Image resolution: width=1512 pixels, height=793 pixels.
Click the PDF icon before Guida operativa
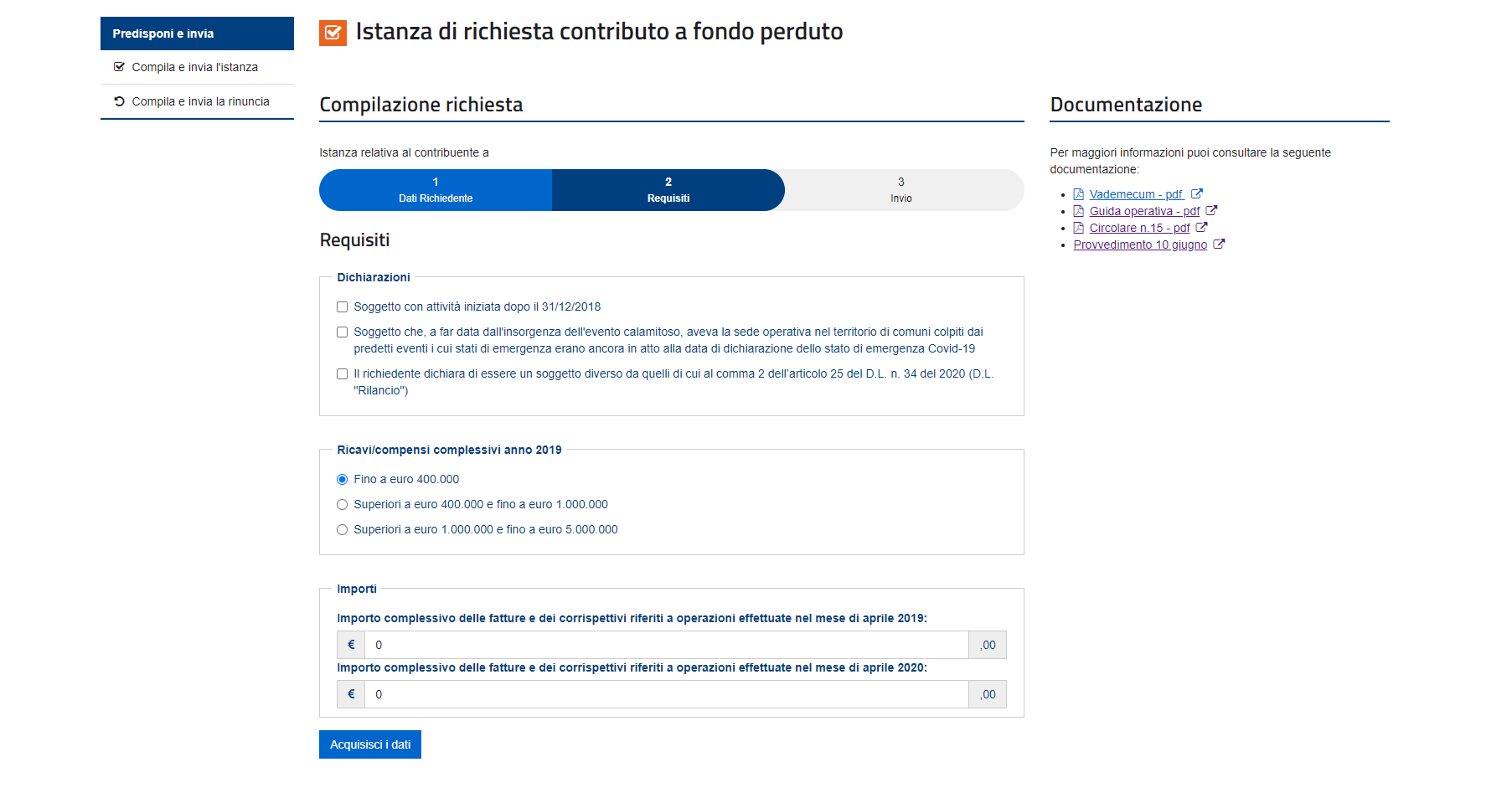(x=1079, y=211)
